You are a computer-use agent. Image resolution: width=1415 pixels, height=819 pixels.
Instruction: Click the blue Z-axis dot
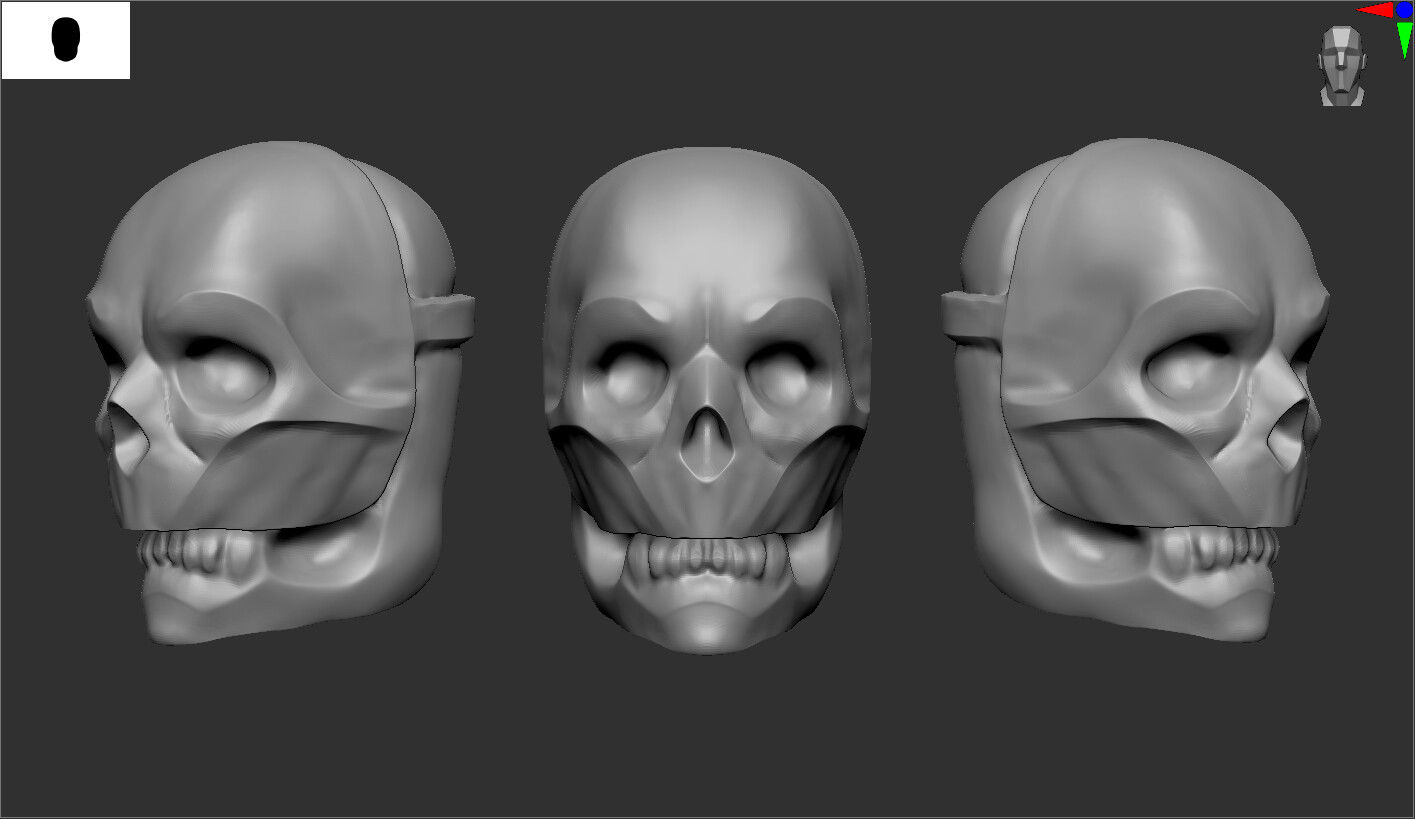[1404, 9]
